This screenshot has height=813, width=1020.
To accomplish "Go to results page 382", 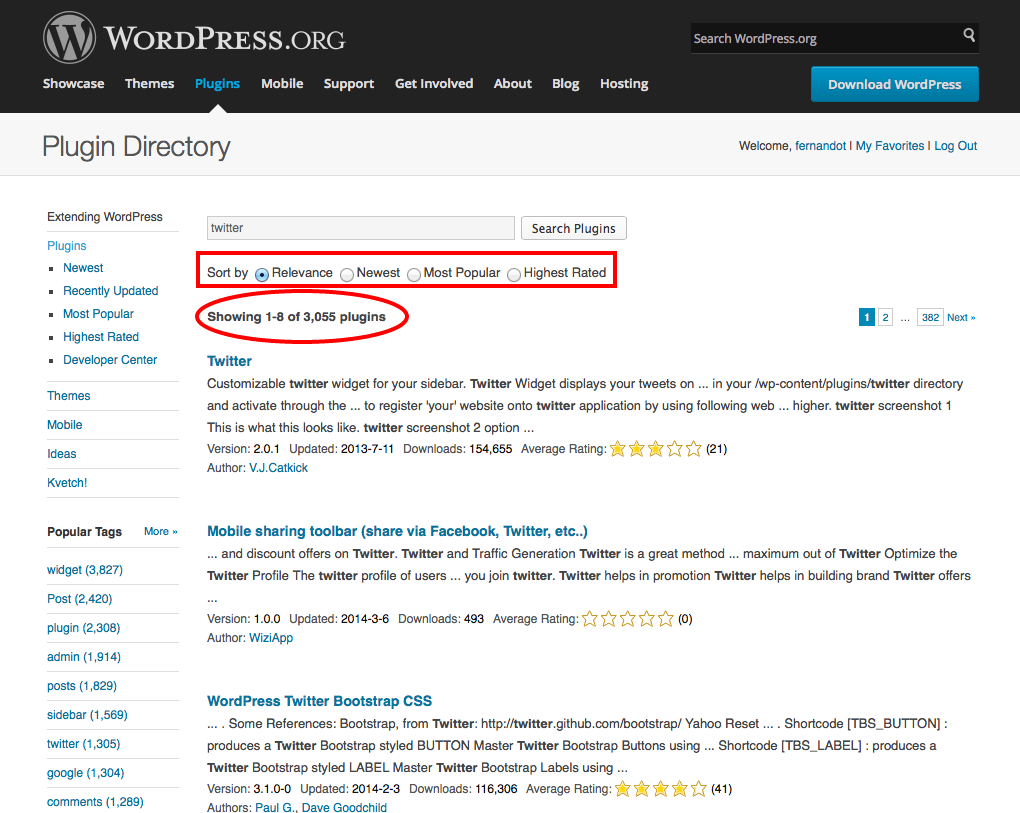I will 930,317.
